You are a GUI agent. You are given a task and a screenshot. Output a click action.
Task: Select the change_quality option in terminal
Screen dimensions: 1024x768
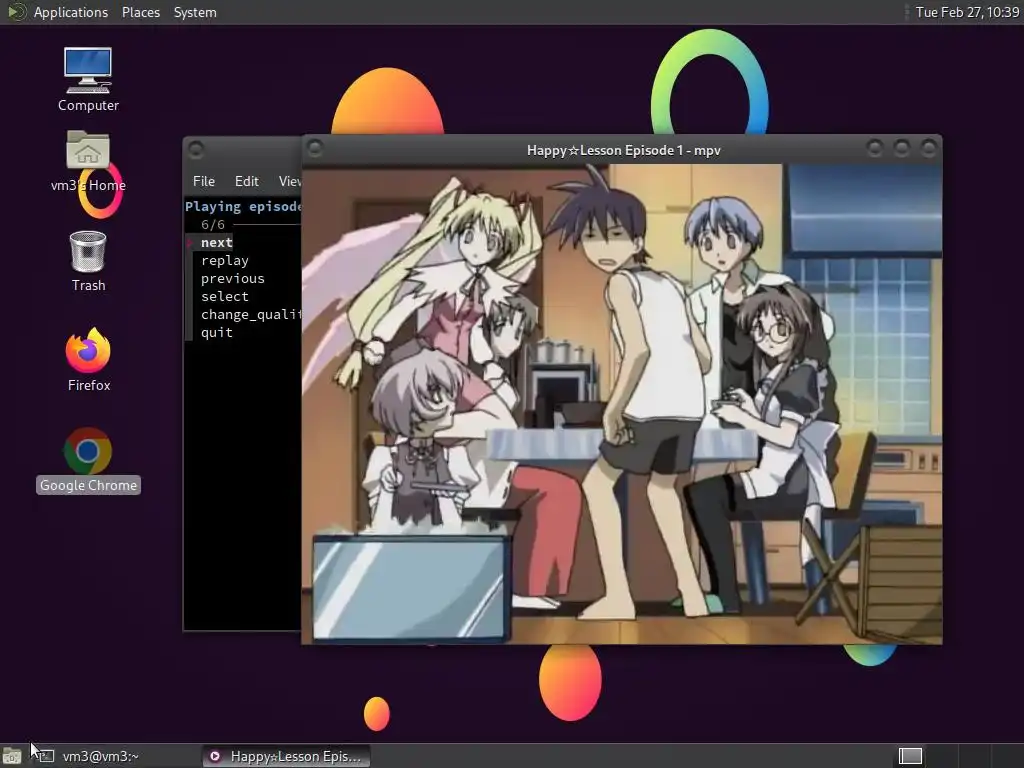[251, 315]
